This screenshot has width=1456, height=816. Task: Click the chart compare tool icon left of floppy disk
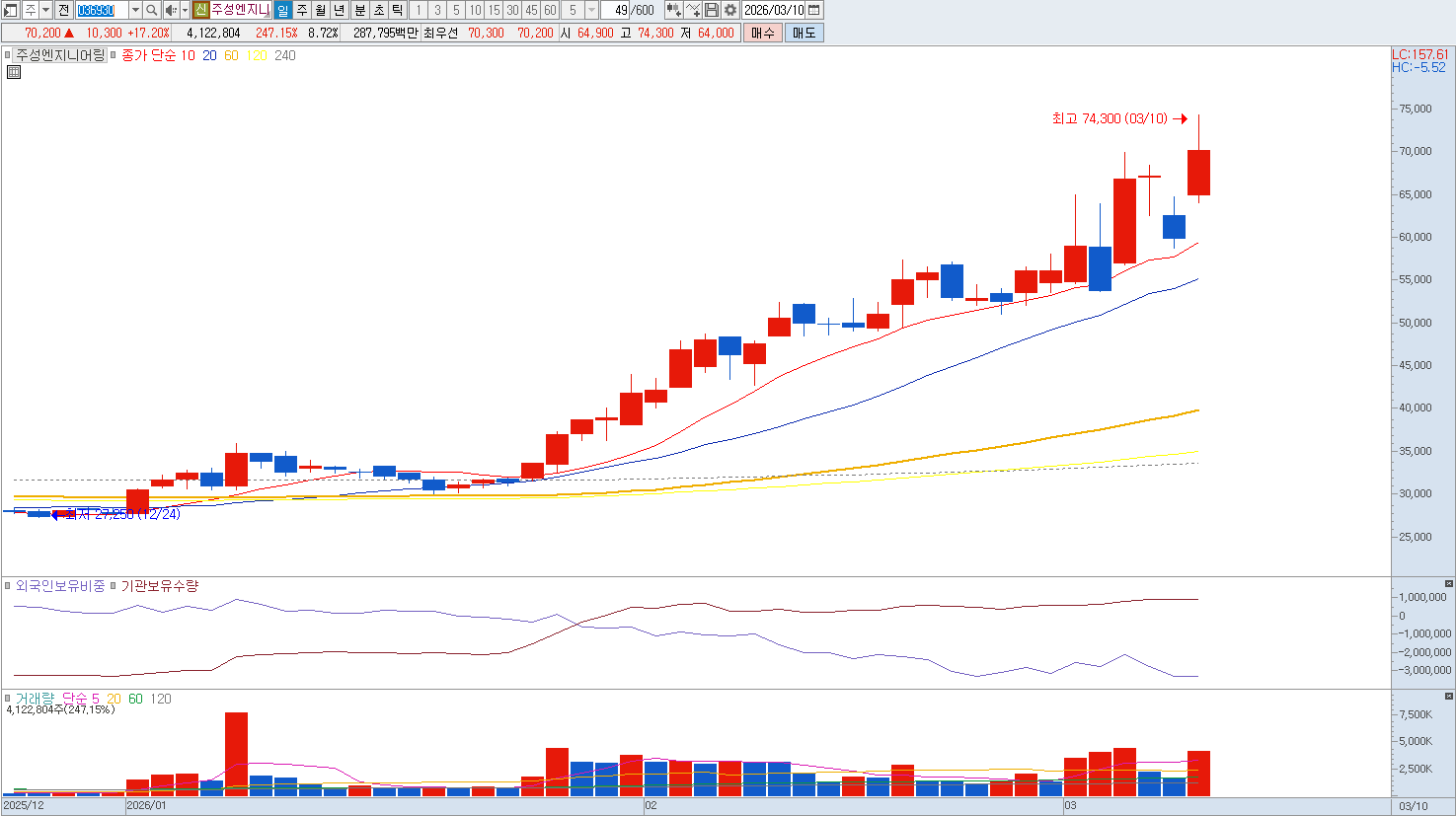point(693,10)
